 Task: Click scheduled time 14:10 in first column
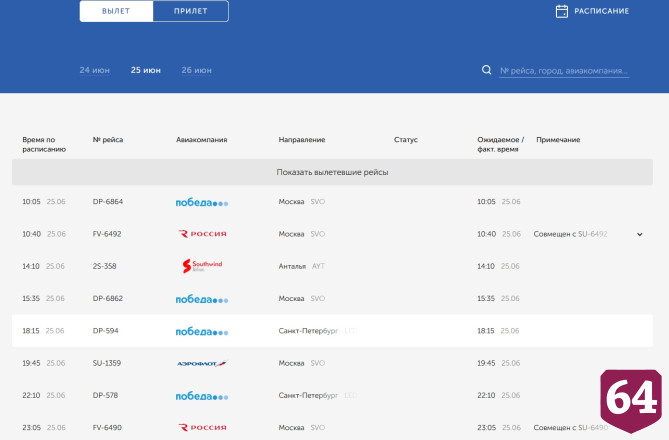(x=31, y=266)
